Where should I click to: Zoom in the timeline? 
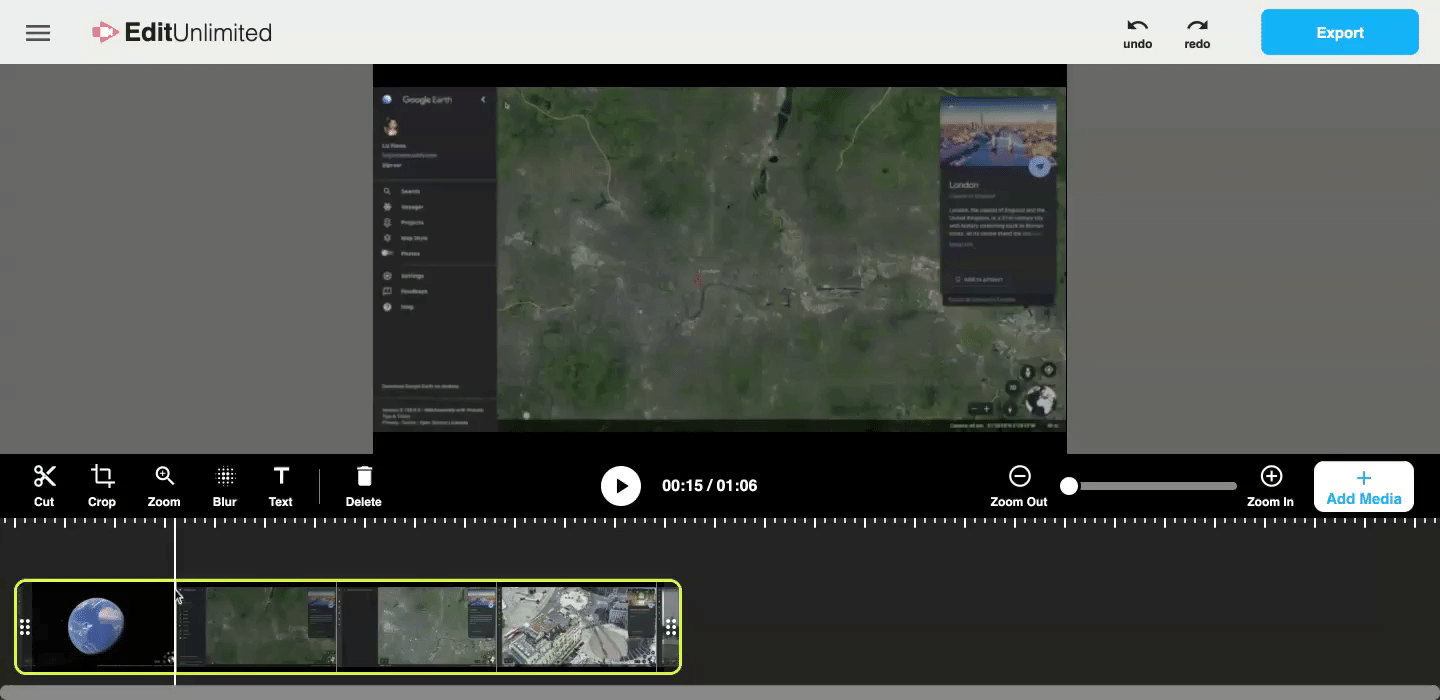[1270, 486]
